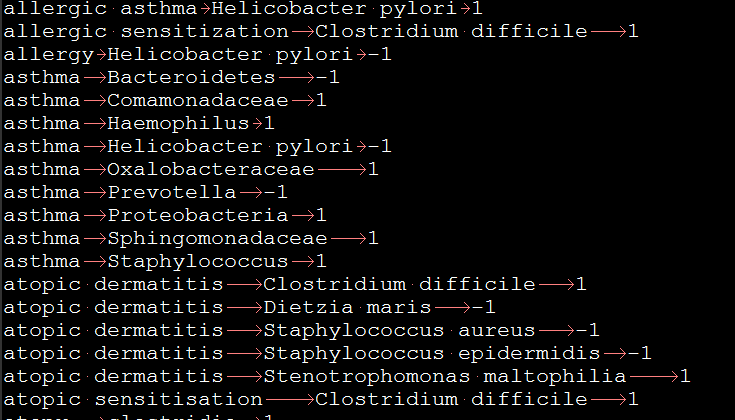The height and width of the screenshot is (420, 735).
Task: Click Staphylococcus aureus entry
Action: point(399,330)
